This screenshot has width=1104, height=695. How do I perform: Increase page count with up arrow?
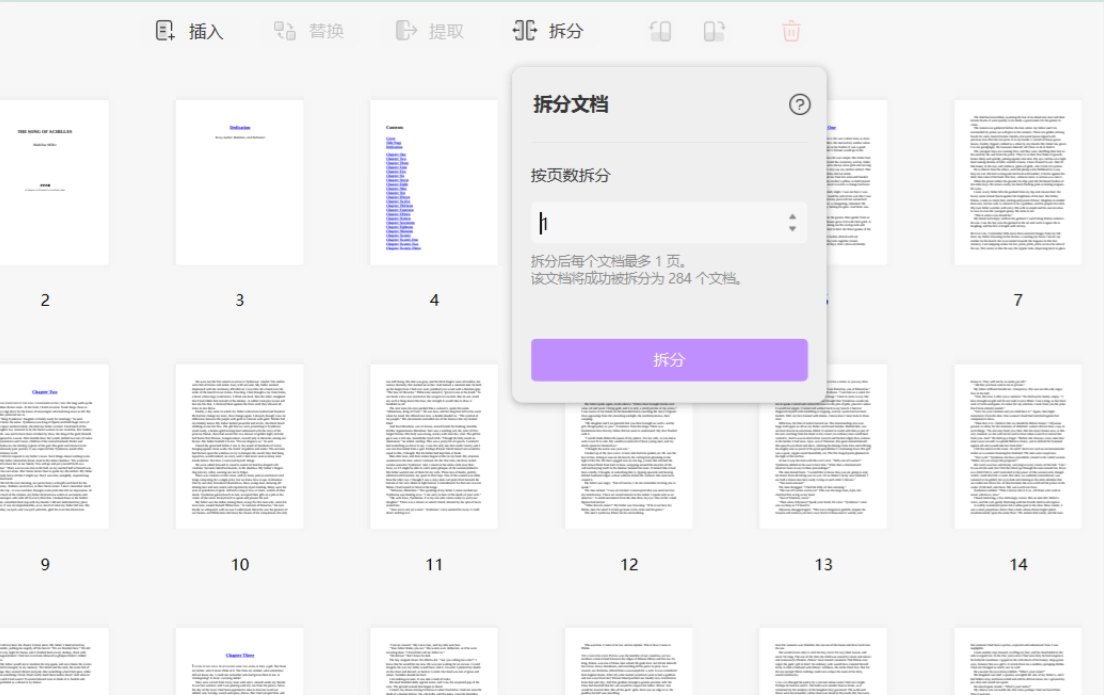click(792, 217)
